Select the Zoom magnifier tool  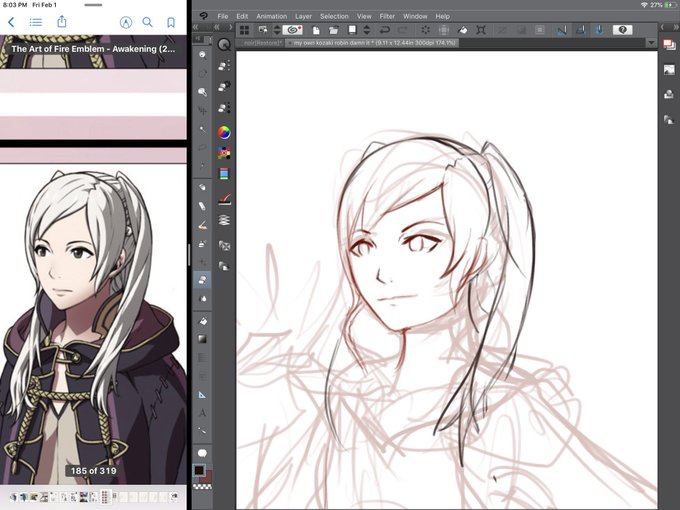202,55
